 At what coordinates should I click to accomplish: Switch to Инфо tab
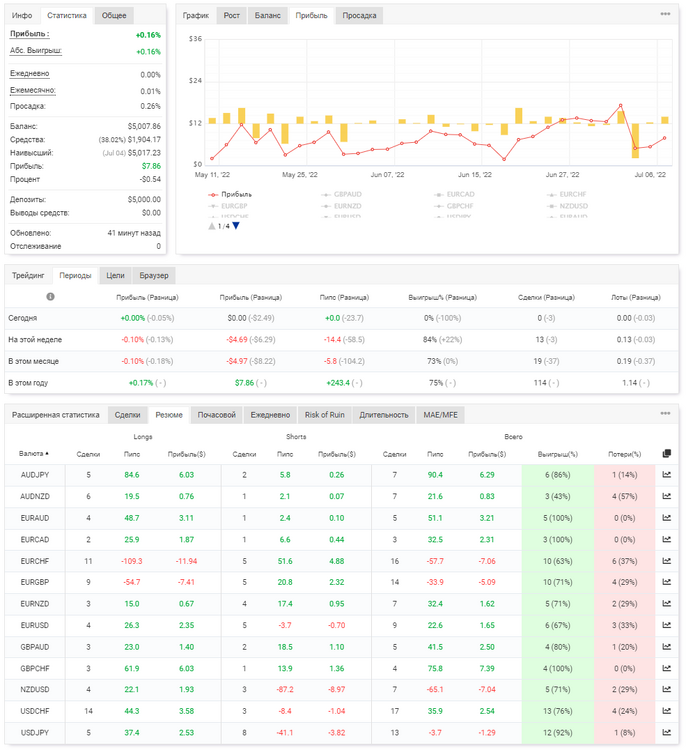[22, 15]
